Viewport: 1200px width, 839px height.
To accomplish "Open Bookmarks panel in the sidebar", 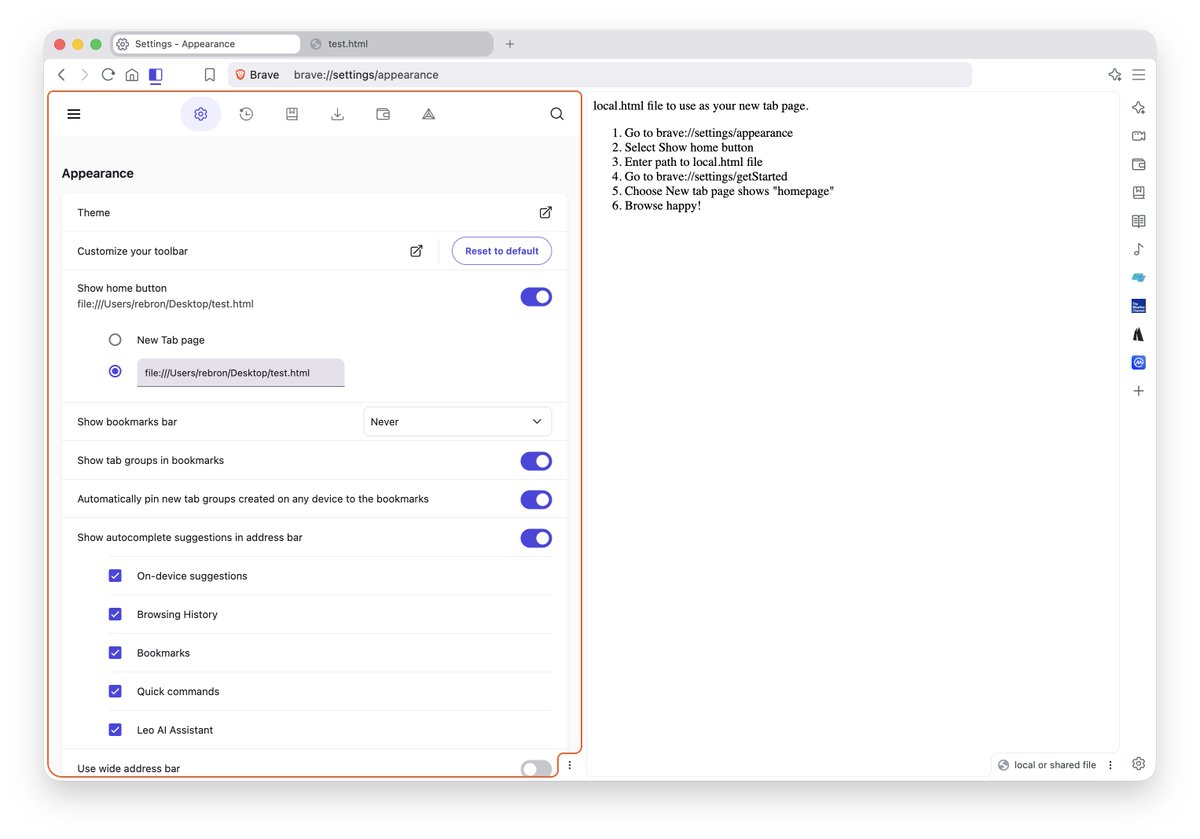I will coord(1138,193).
